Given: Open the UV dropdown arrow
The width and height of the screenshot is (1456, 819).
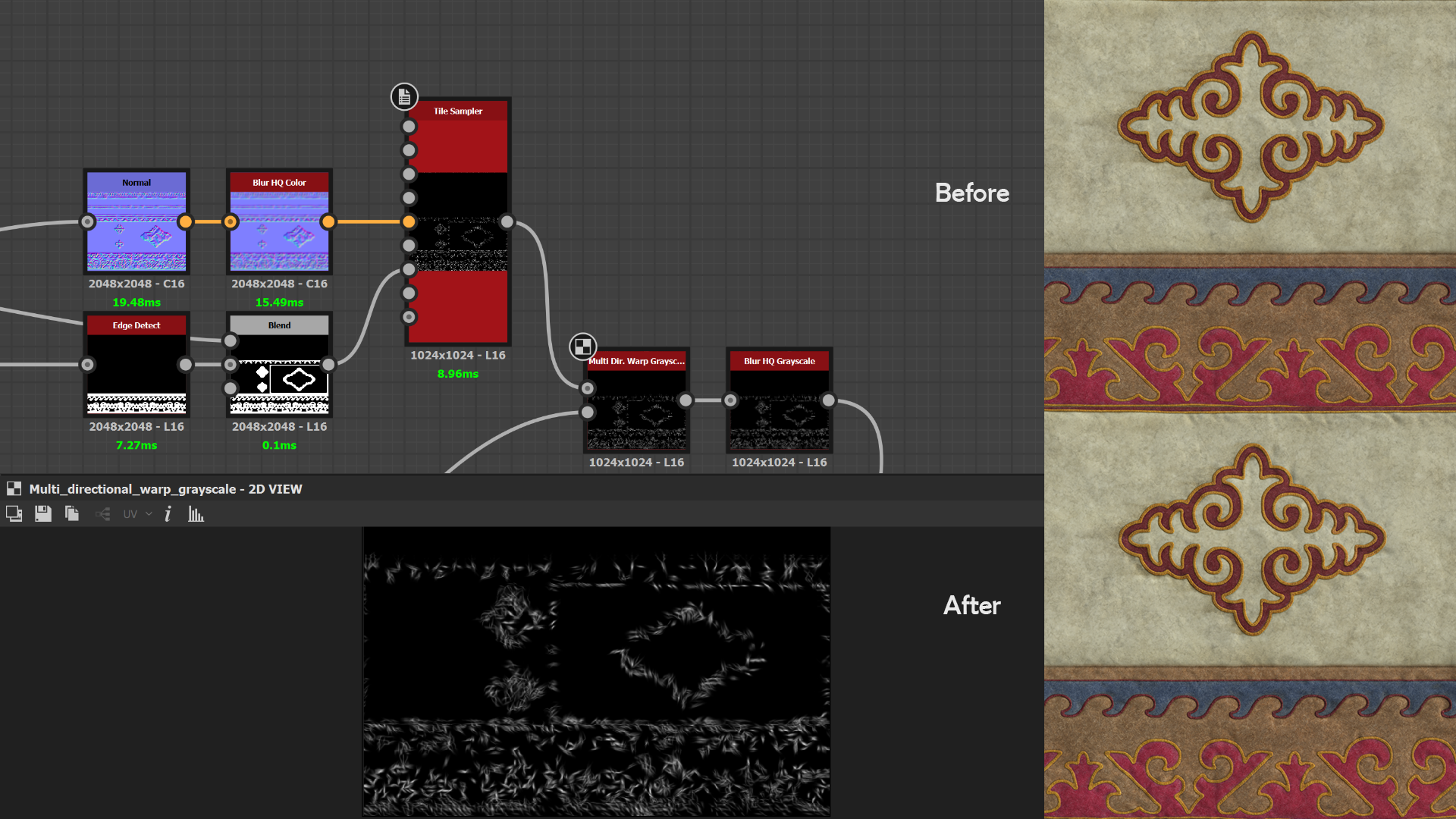Looking at the screenshot, I should 149,514.
